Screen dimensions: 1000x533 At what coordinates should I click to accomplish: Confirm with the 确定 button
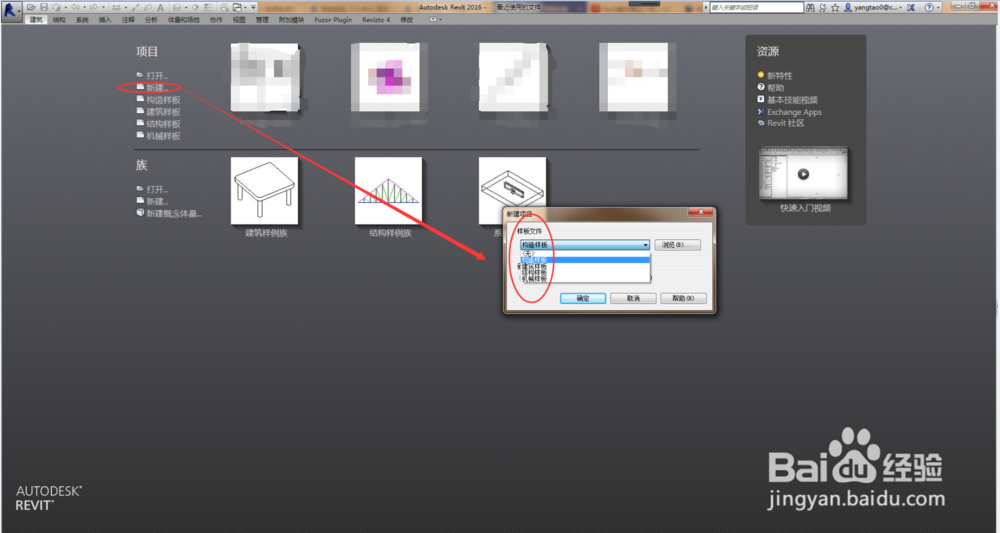(583, 298)
